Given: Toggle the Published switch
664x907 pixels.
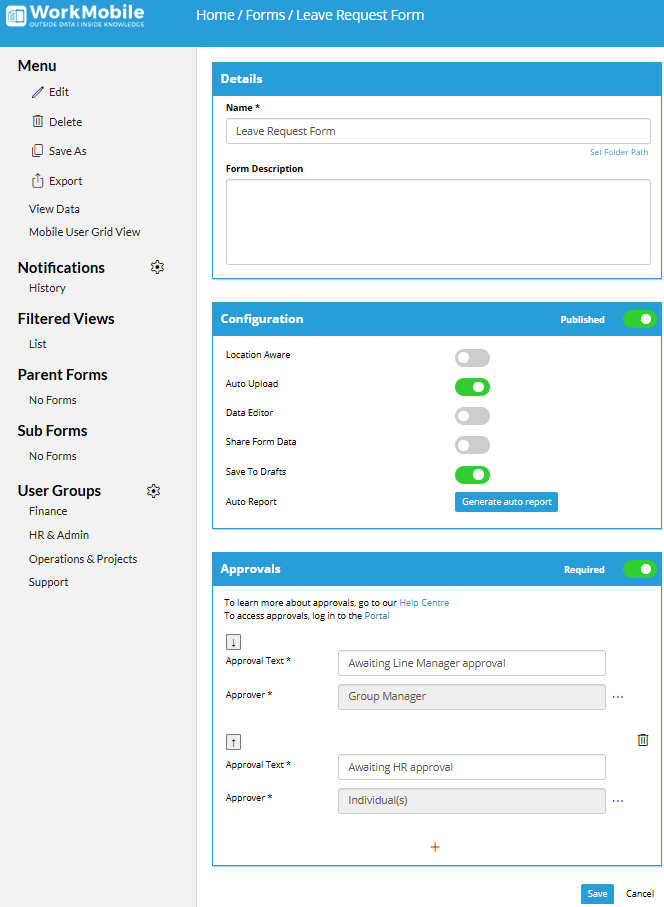Looking at the screenshot, I should click(x=639, y=319).
